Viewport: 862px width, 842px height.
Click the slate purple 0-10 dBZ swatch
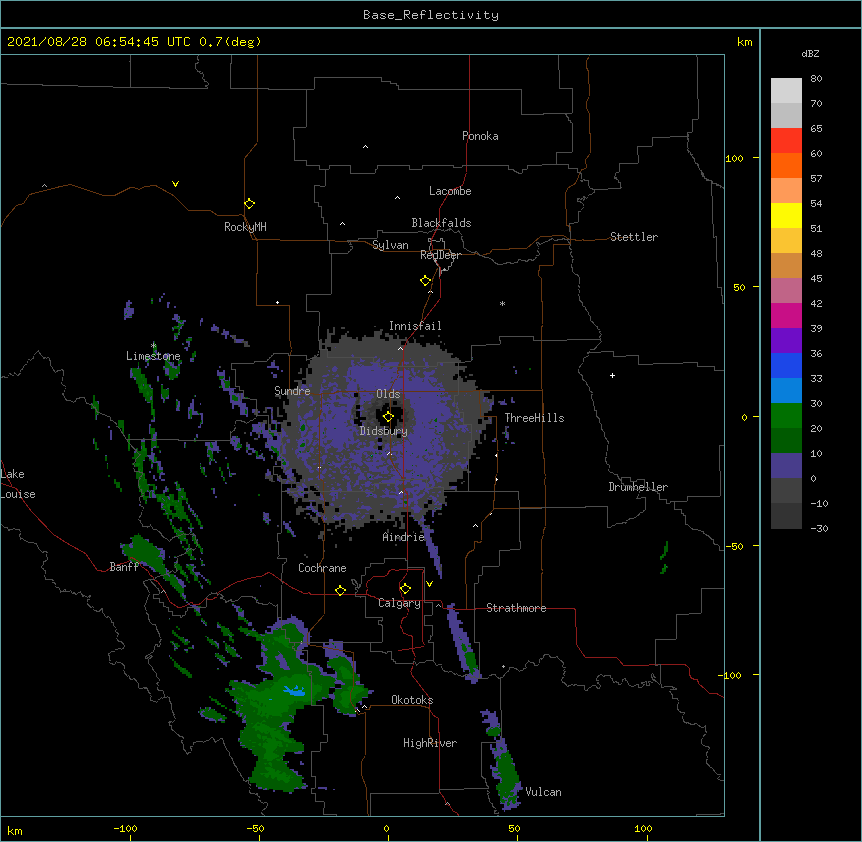pos(786,466)
